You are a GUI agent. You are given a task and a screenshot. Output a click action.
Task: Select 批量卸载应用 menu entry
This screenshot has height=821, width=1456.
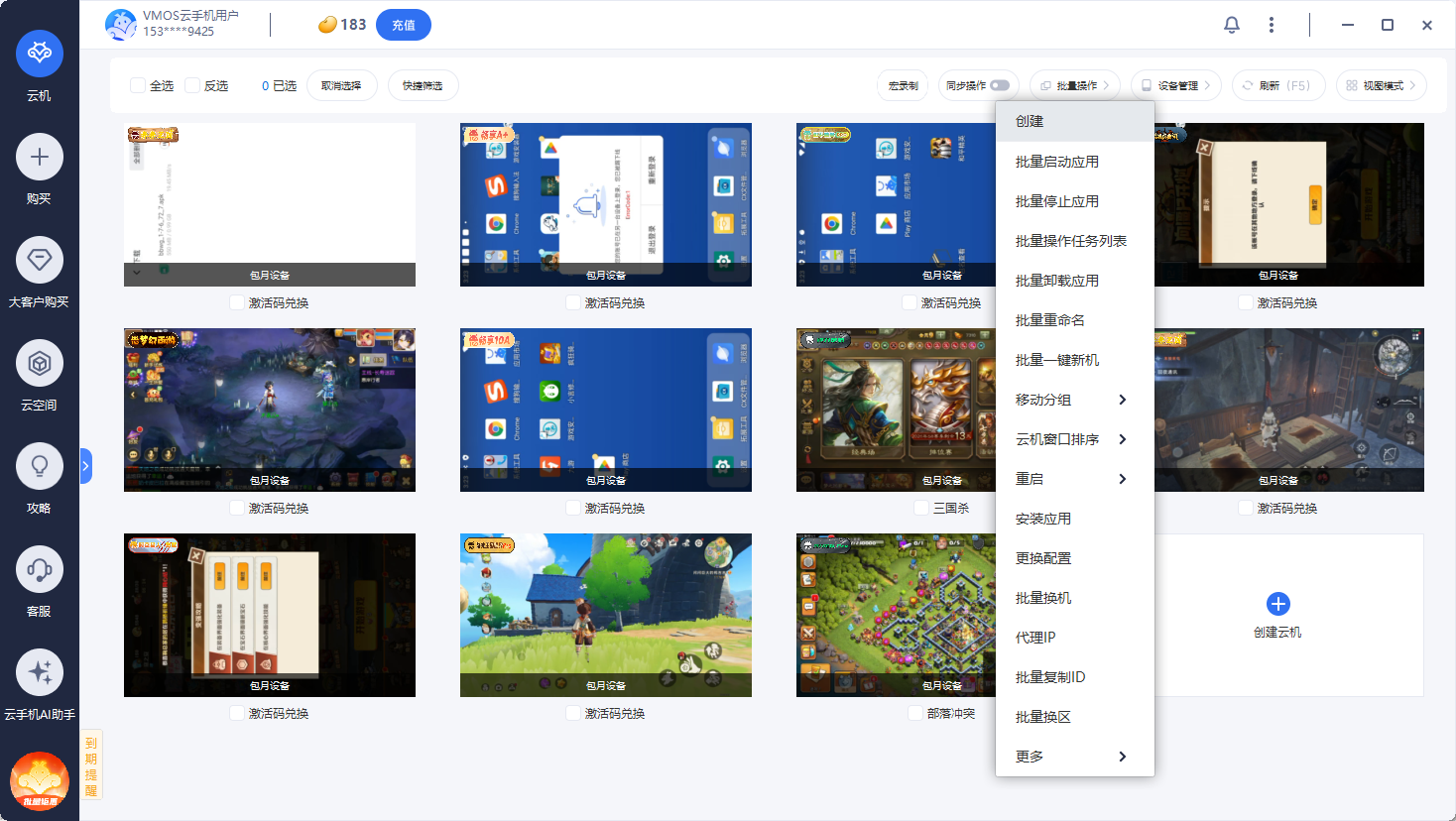pyautogui.click(x=1075, y=281)
